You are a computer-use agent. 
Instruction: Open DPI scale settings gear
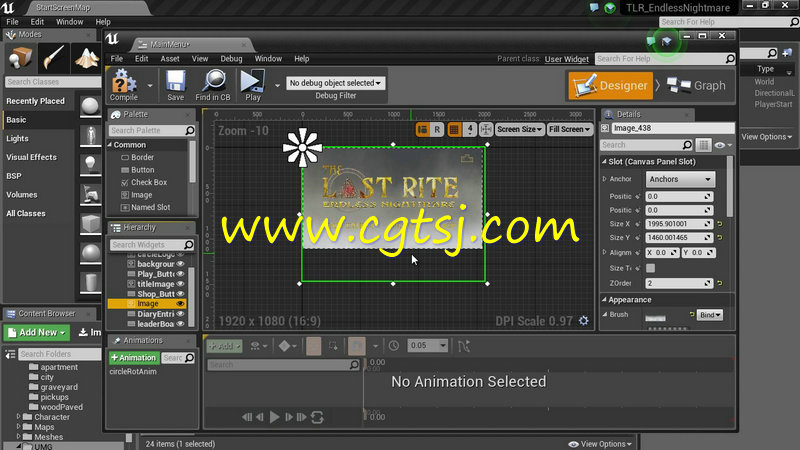click(x=584, y=320)
